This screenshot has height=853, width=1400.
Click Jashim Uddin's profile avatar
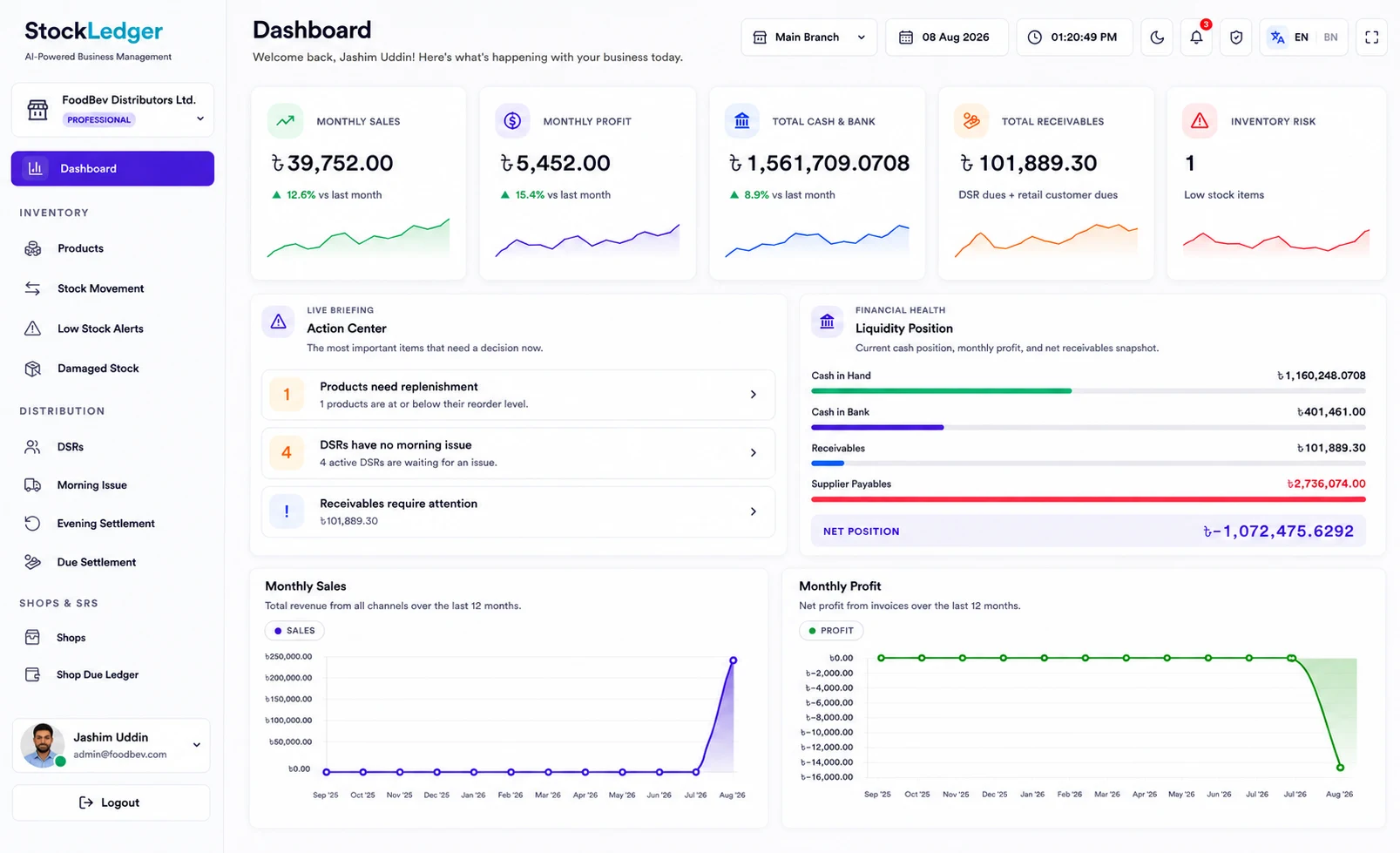[43, 745]
